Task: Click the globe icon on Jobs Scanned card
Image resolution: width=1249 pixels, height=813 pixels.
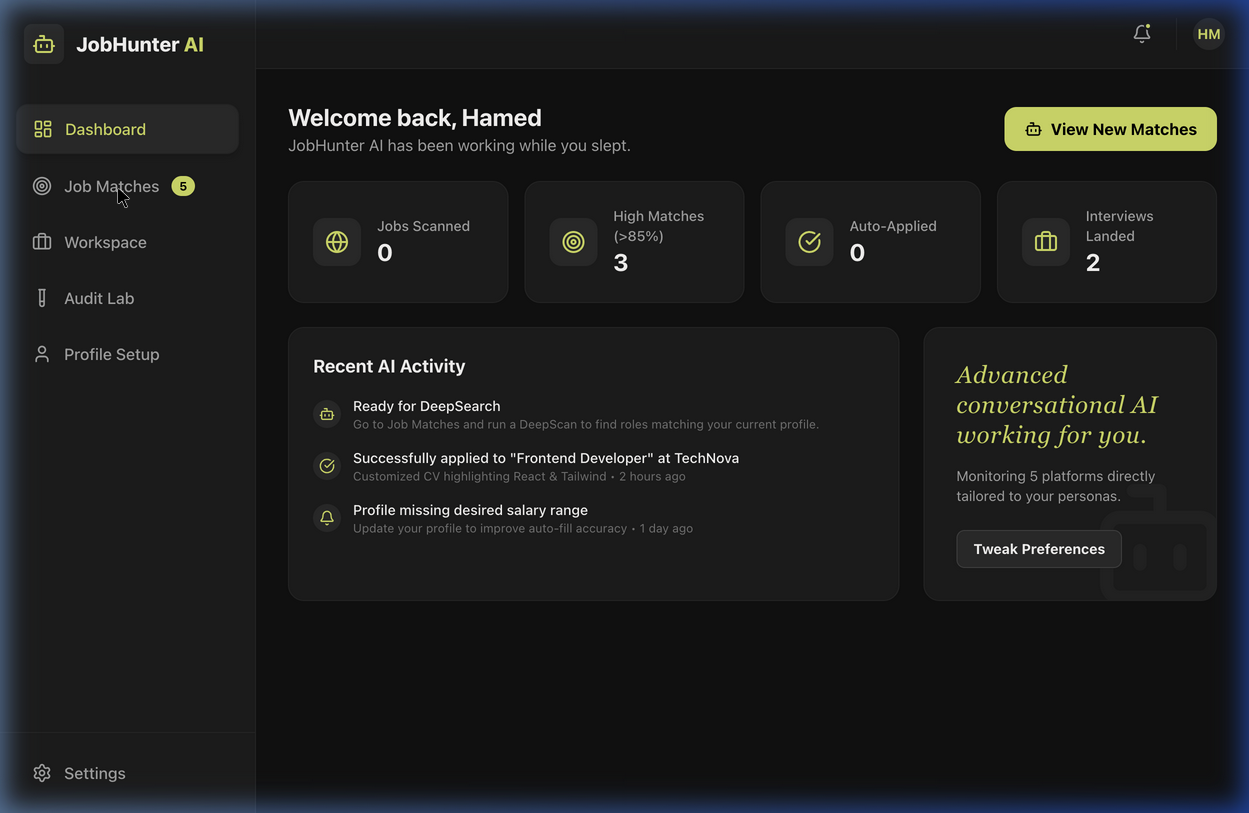Action: [337, 241]
